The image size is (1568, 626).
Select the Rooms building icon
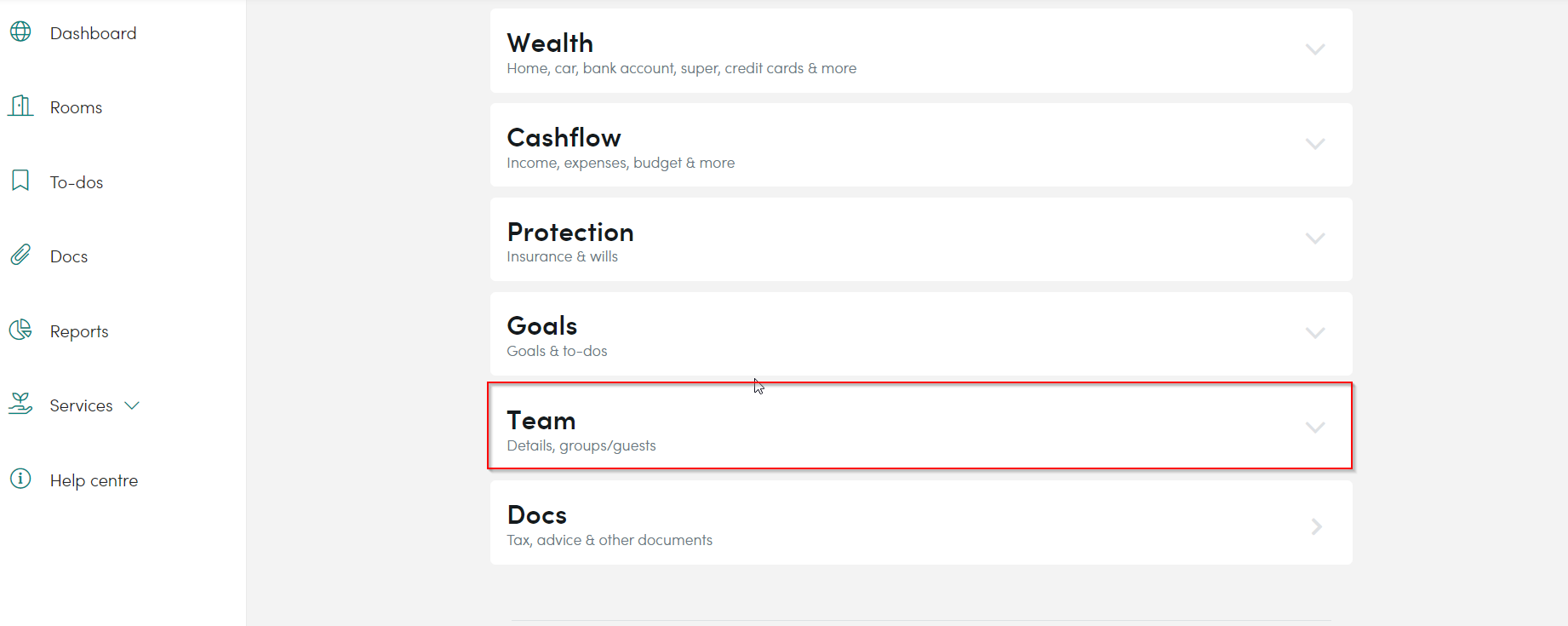click(x=20, y=106)
